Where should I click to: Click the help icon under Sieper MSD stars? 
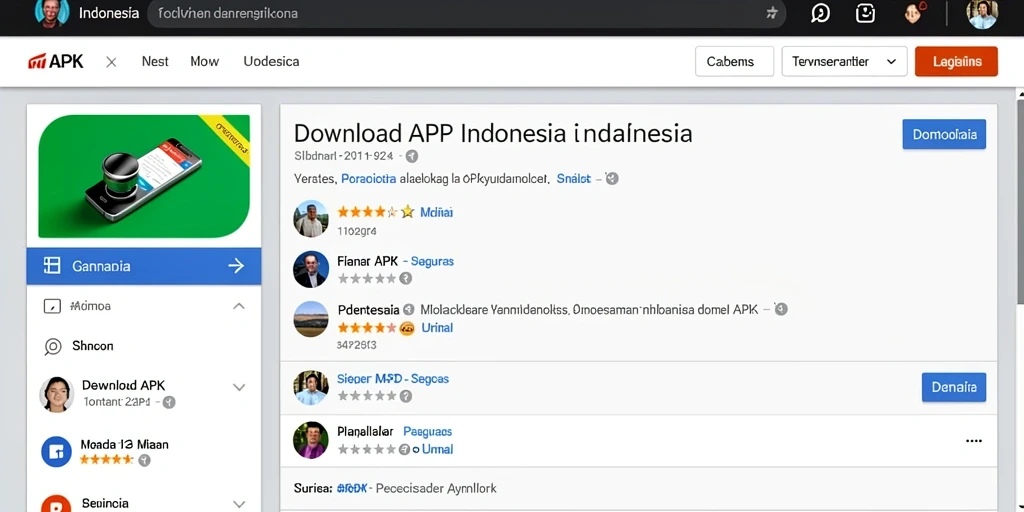tap(406, 396)
